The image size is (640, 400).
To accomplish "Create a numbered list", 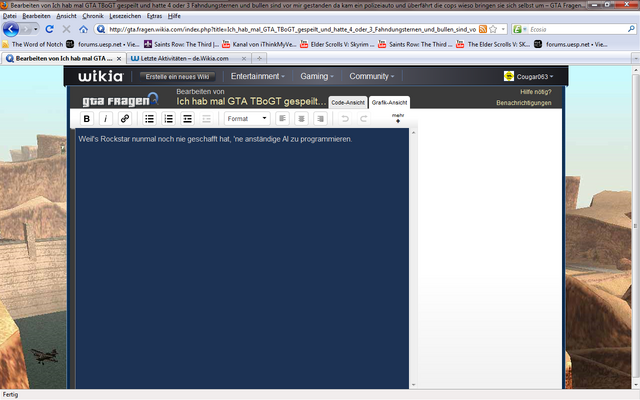I will 169,119.
